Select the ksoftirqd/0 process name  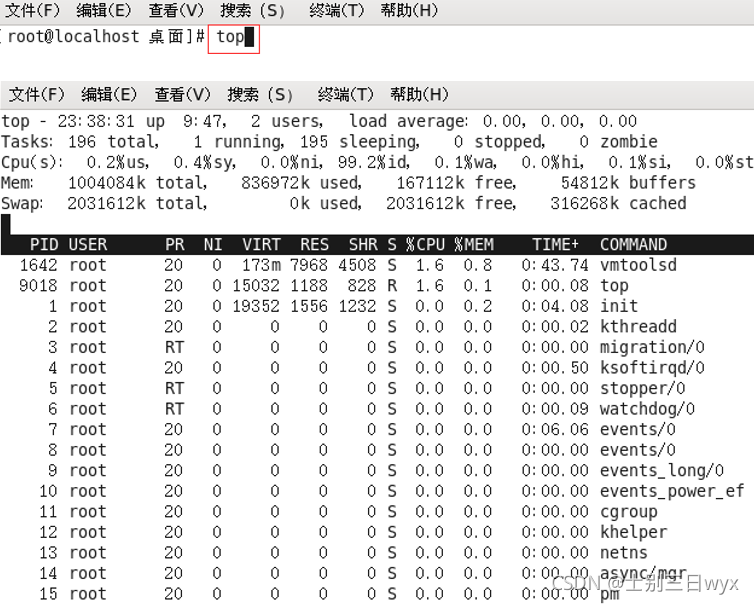[x=653, y=368]
